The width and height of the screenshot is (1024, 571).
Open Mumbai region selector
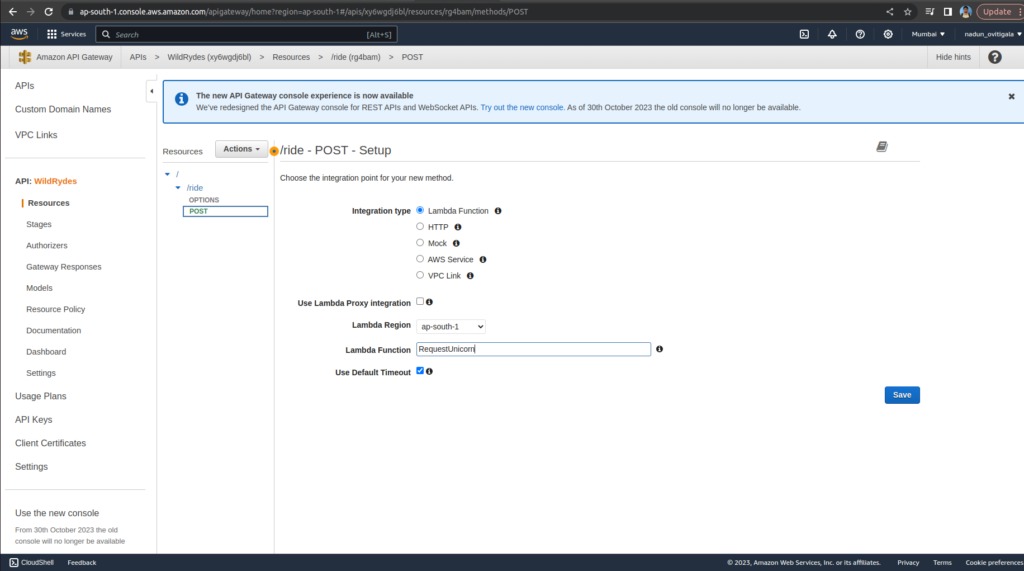click(x=928, y=34)
